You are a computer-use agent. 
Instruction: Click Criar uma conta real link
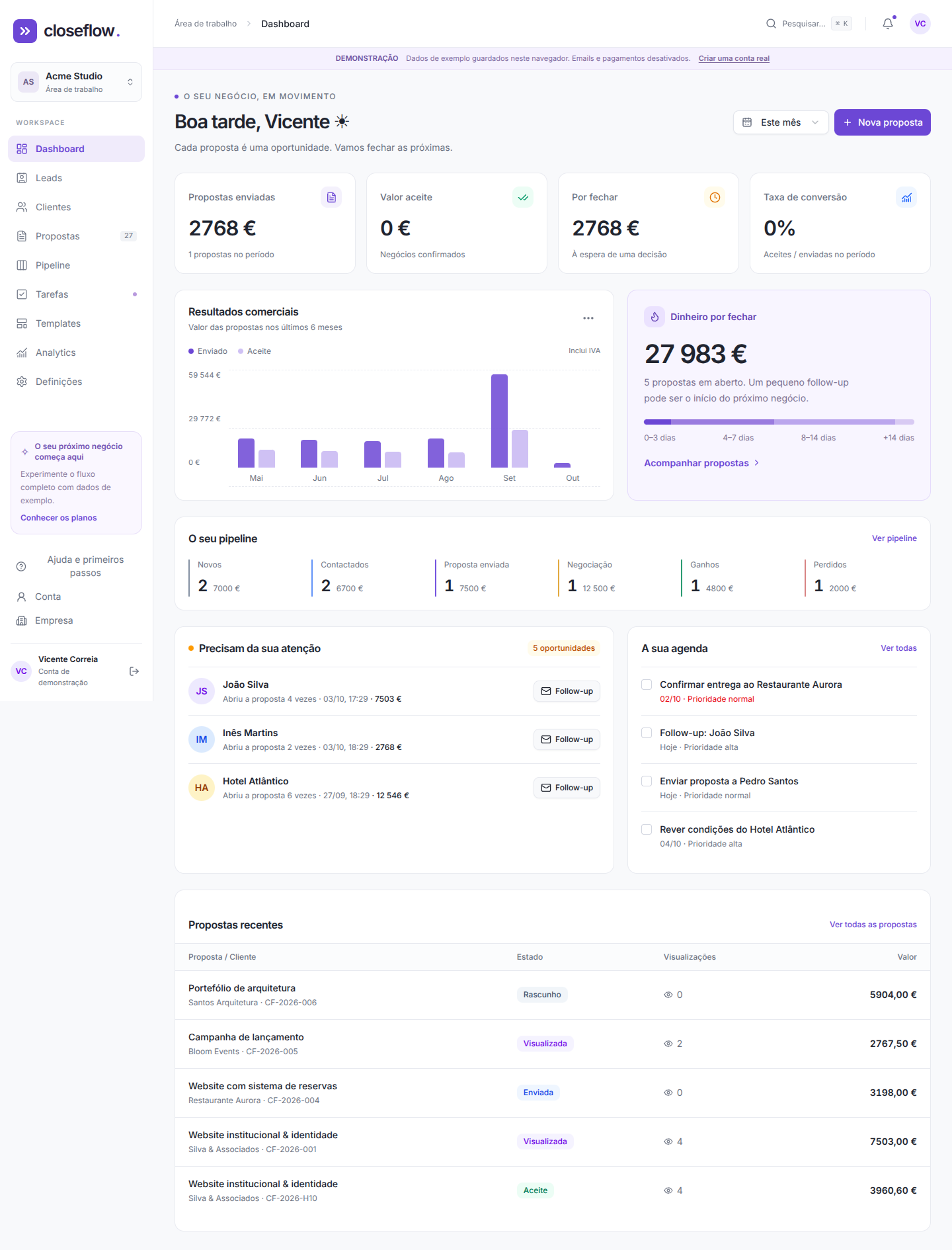coord(734,58)
